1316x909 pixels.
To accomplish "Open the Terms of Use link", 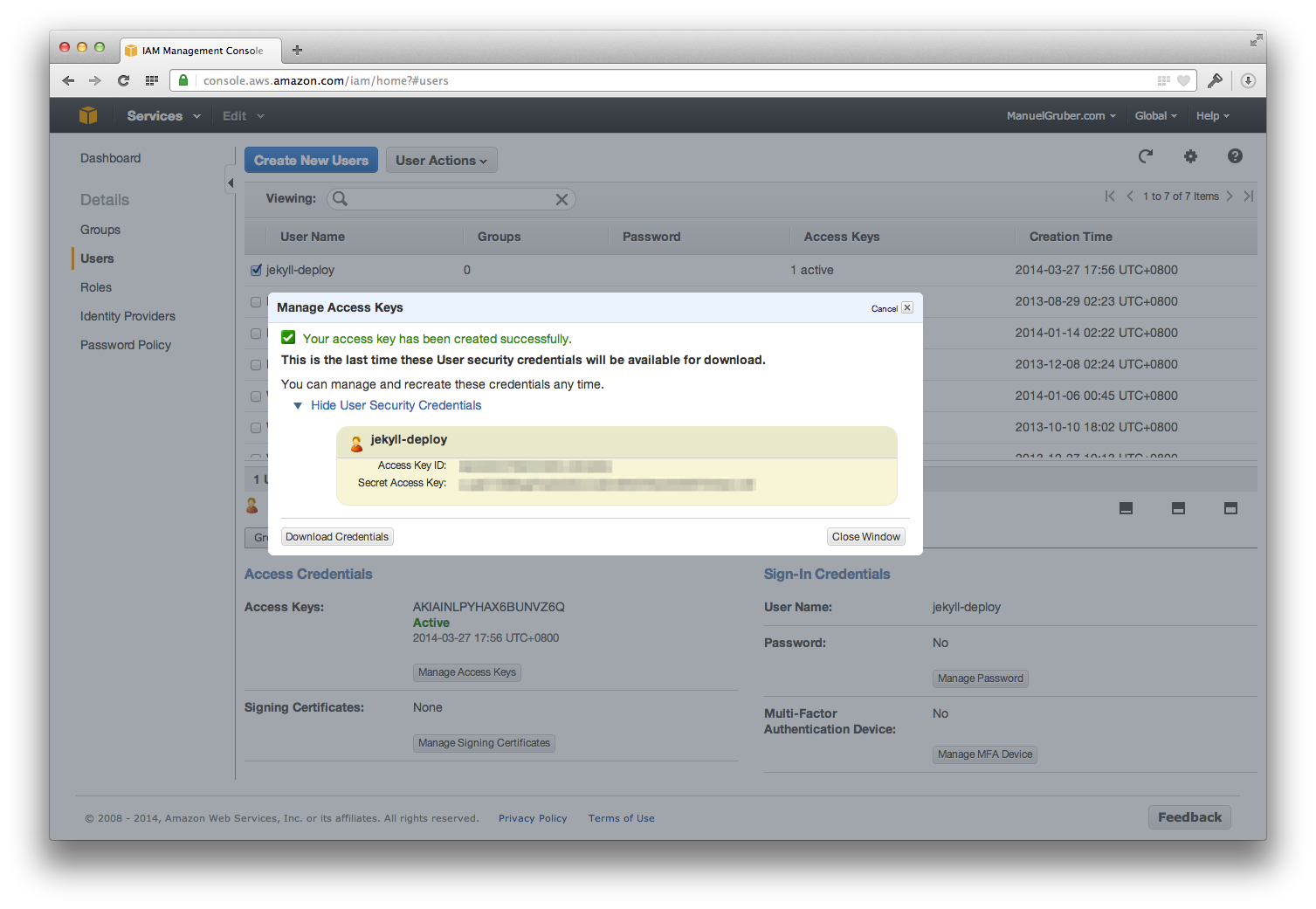I will click(x=621, y=818).
